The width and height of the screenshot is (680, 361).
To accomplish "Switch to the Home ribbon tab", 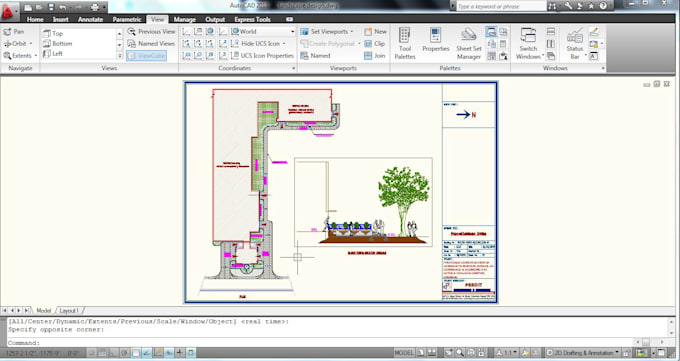I will [x=35, y=19].
